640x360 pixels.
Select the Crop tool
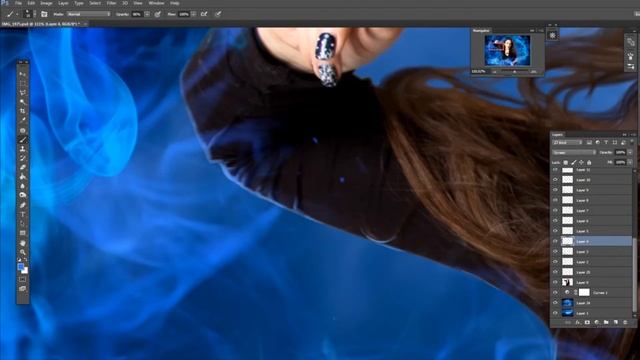[x=22, y=111]
